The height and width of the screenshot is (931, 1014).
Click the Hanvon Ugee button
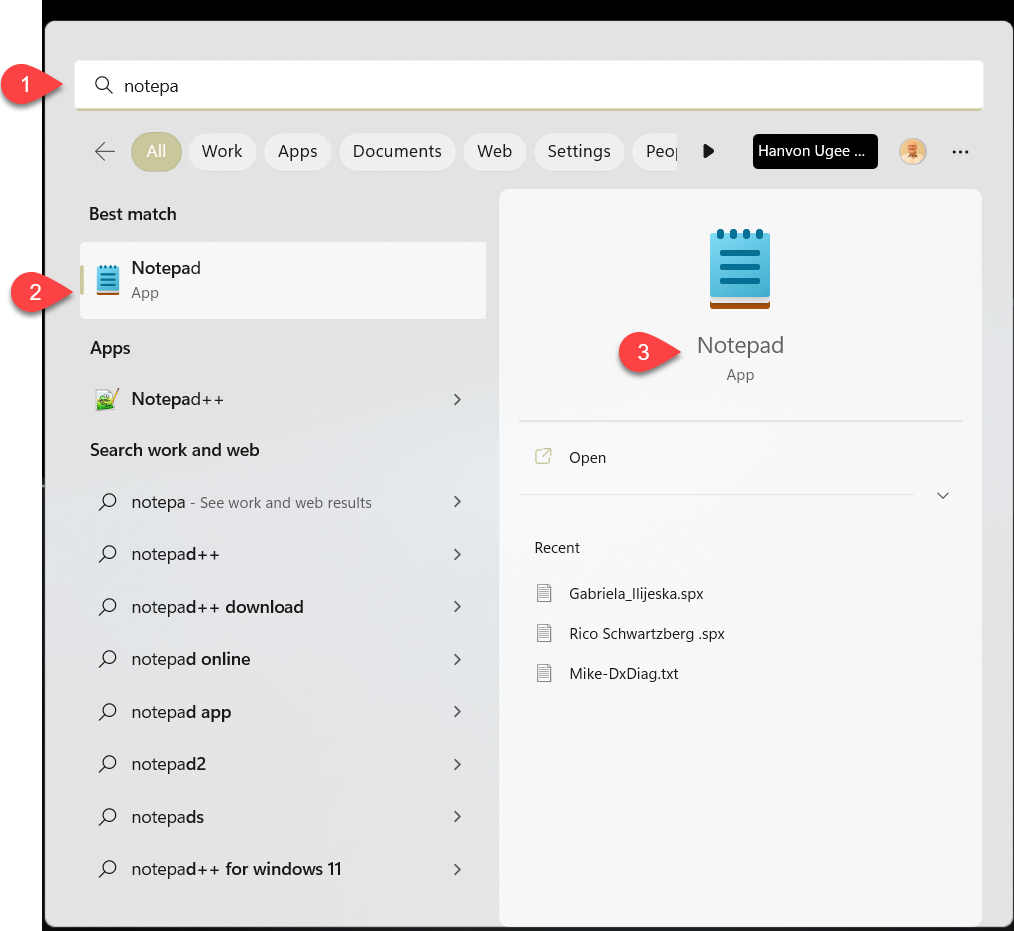[815, 151]
